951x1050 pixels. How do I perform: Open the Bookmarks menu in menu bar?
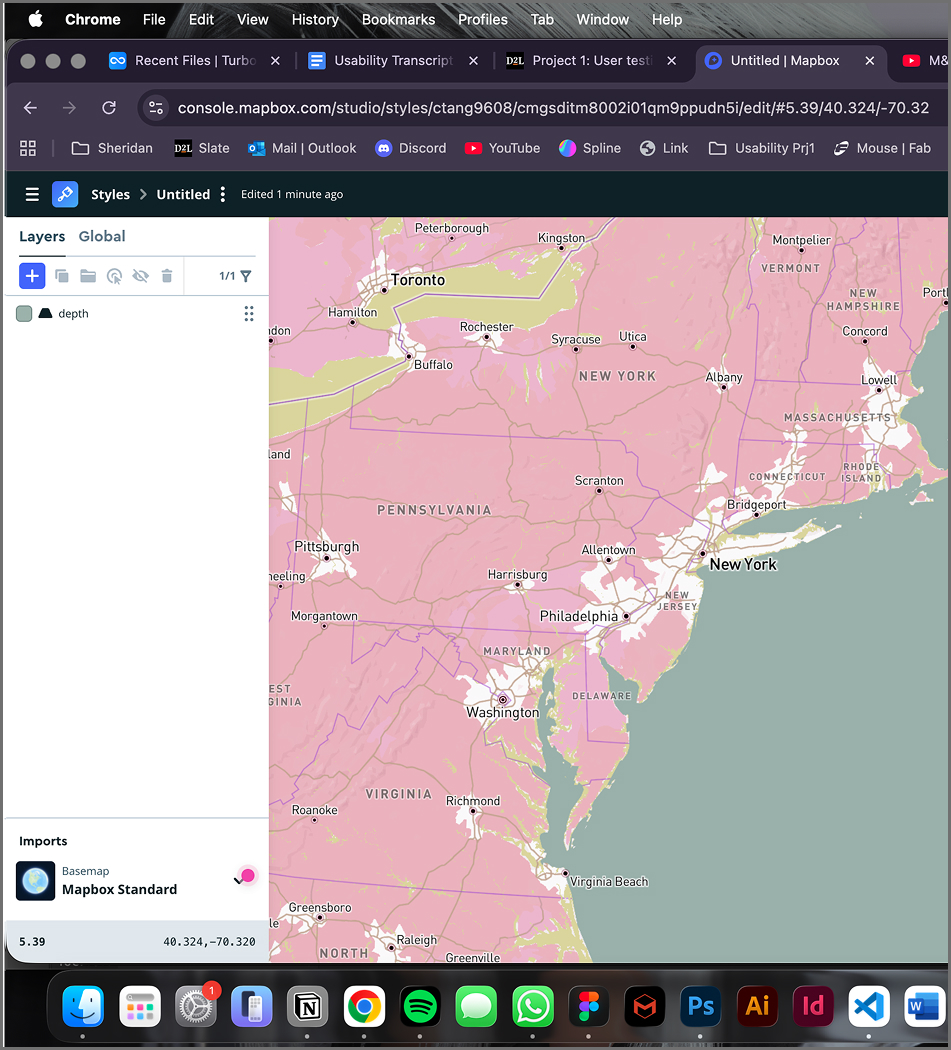coord(398,19)
